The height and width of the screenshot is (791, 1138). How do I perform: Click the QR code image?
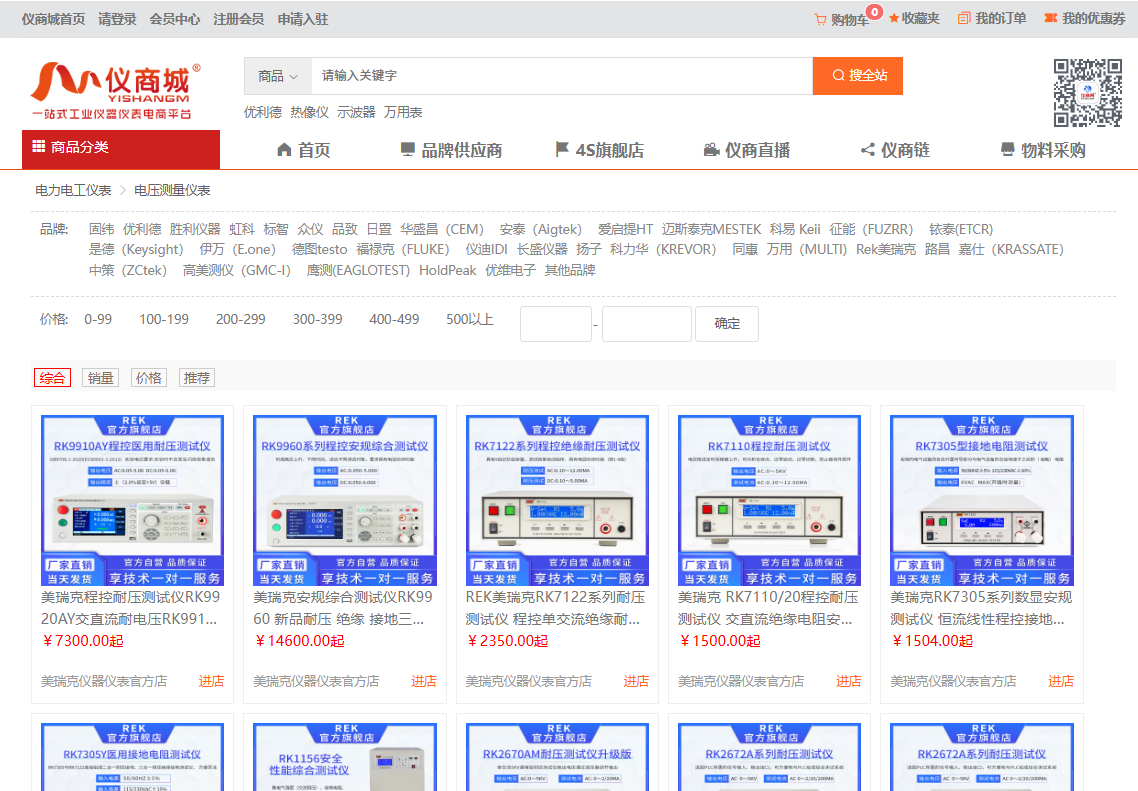tap(1087, 93)
